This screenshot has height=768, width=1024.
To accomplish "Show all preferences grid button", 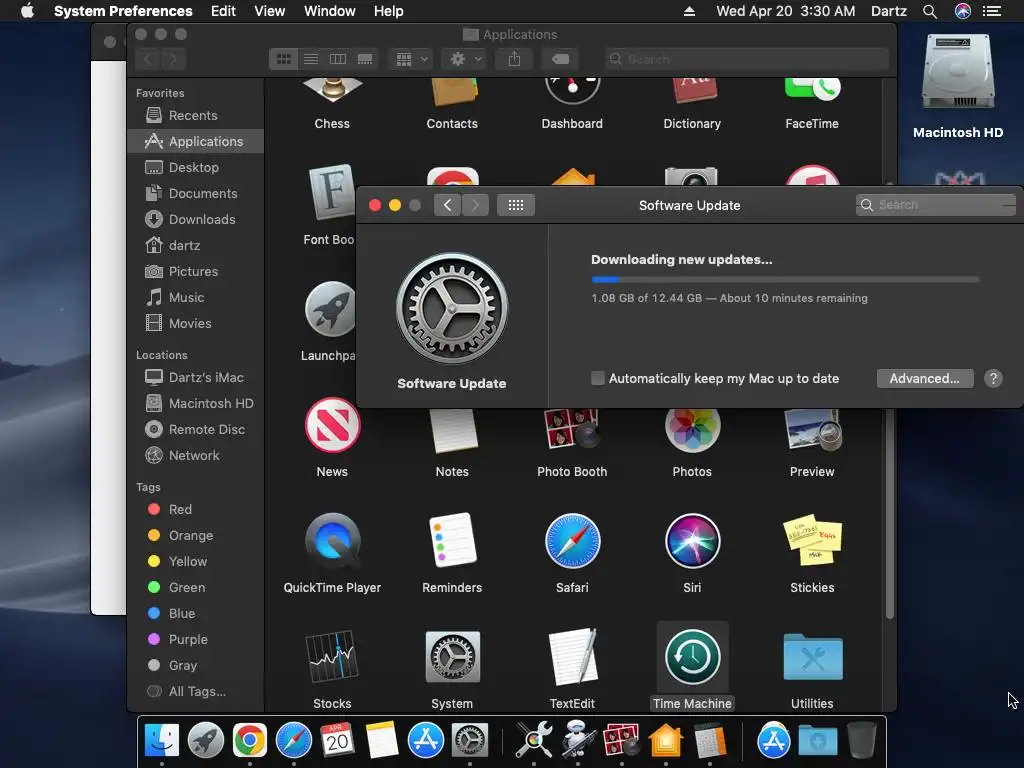I will coord(516,205).
